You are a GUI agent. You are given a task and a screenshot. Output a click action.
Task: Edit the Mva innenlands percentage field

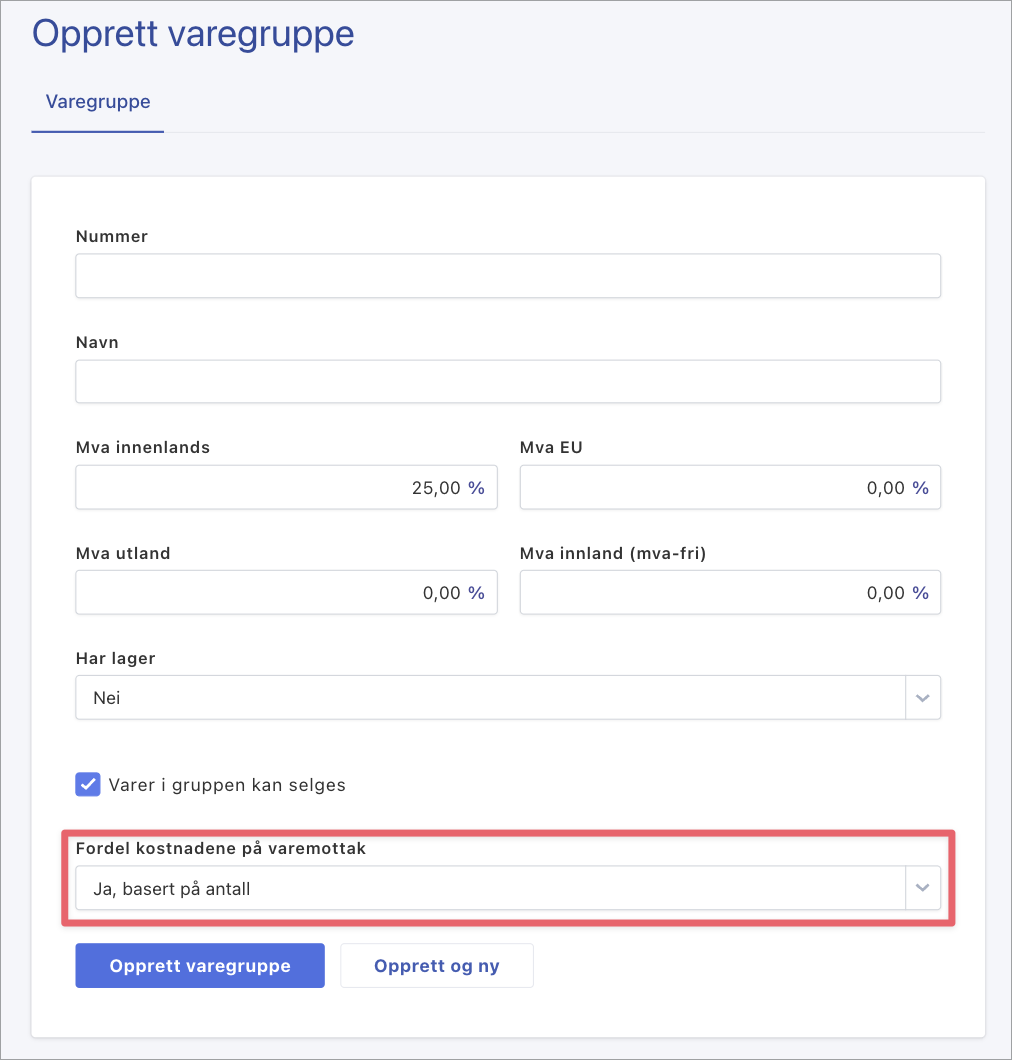tap(286, 487)
